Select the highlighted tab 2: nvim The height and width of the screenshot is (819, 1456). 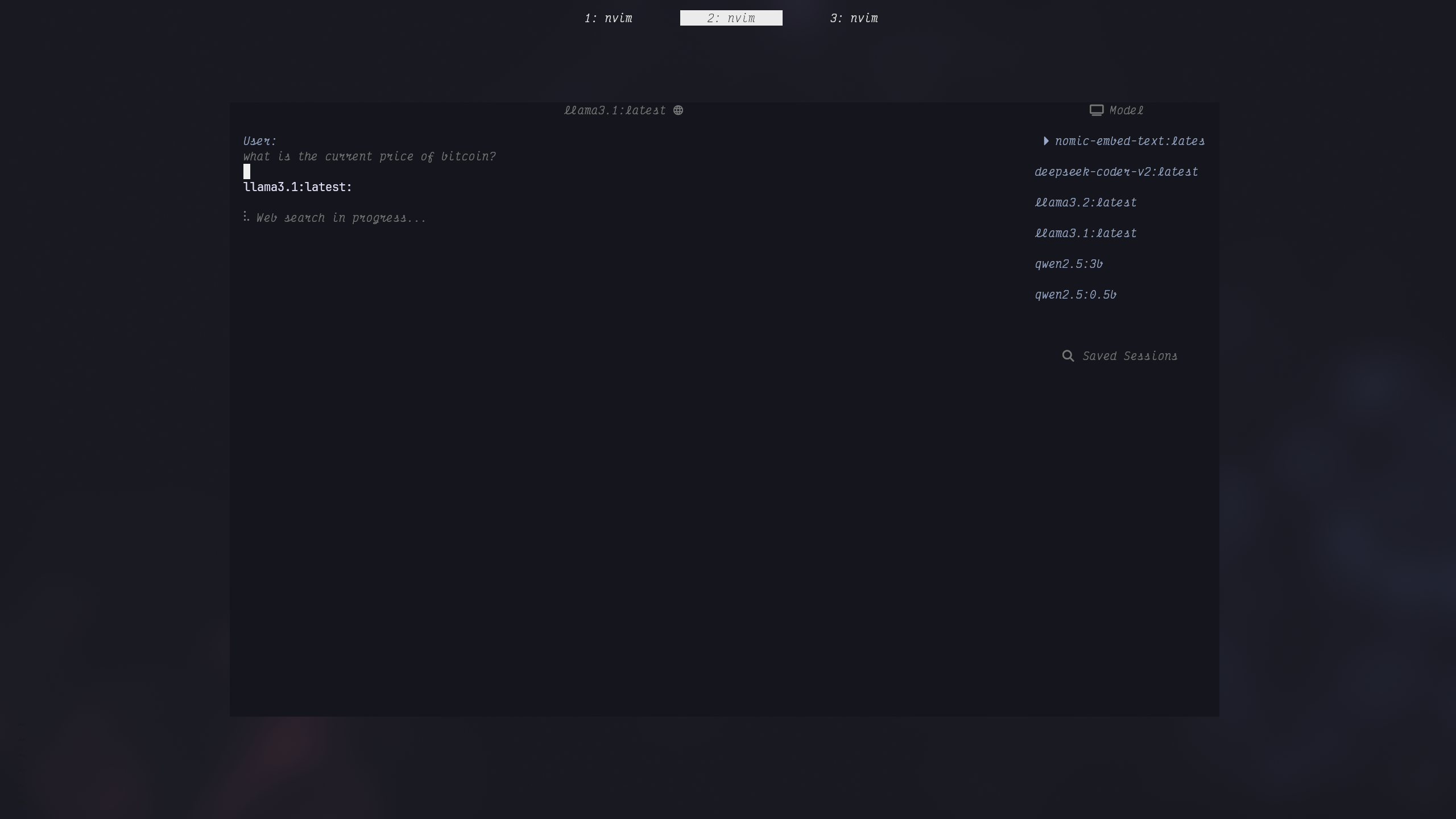click(x=731, y=18)
